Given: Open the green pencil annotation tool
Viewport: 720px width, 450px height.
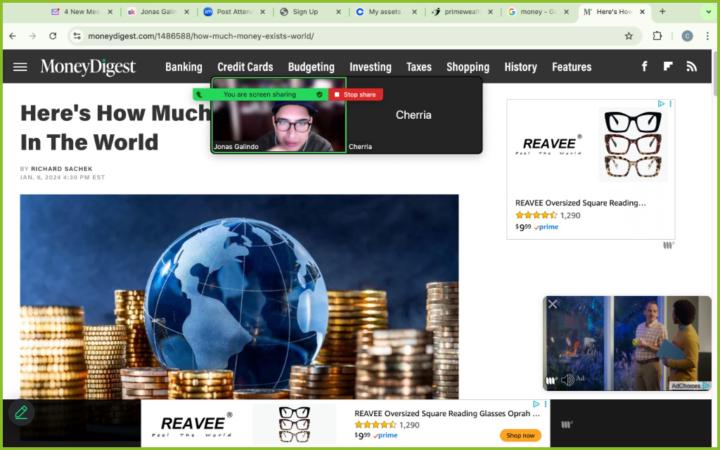Looking at the screenshot, I should tap(21, 412).
